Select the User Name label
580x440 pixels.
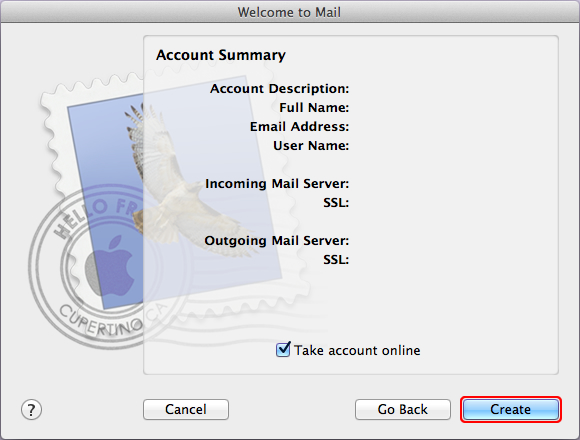[311, 146]
